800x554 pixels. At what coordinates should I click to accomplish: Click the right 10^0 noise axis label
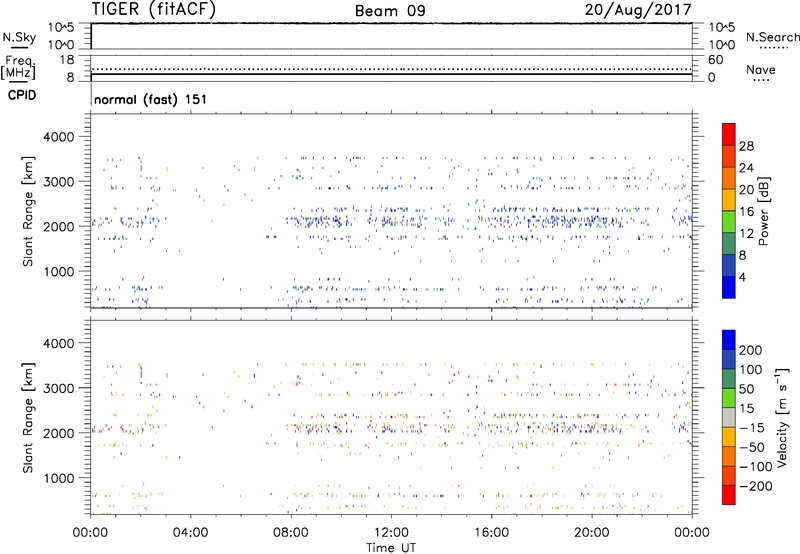721,45
